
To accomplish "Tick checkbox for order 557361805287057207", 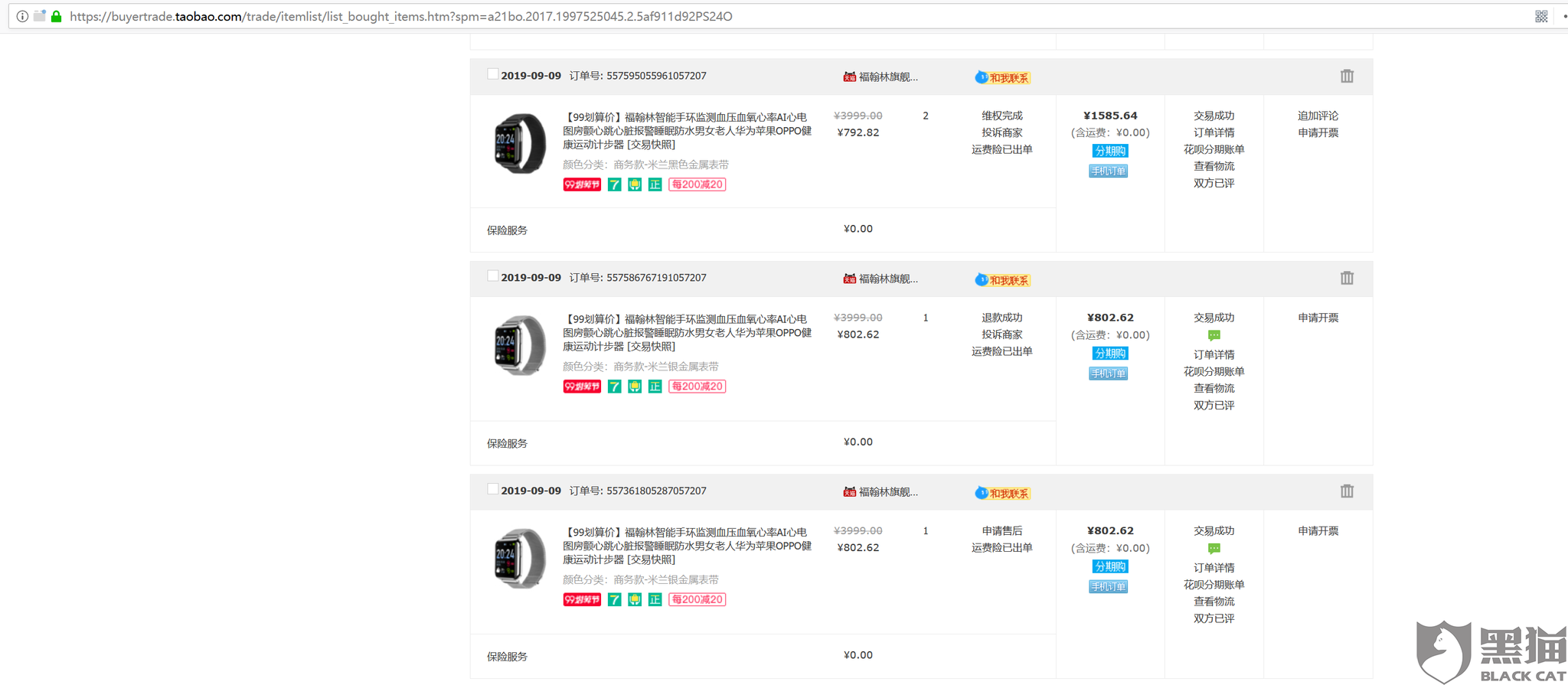I will (492, 489).
